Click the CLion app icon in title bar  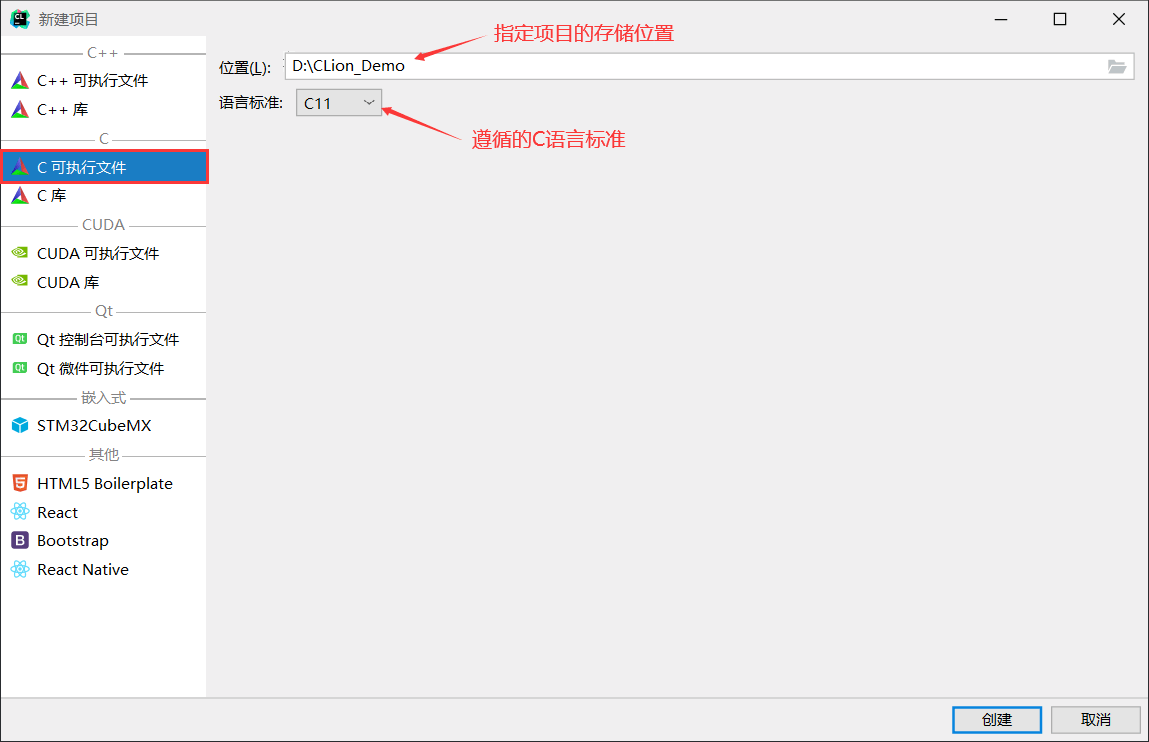click(20, 19)
